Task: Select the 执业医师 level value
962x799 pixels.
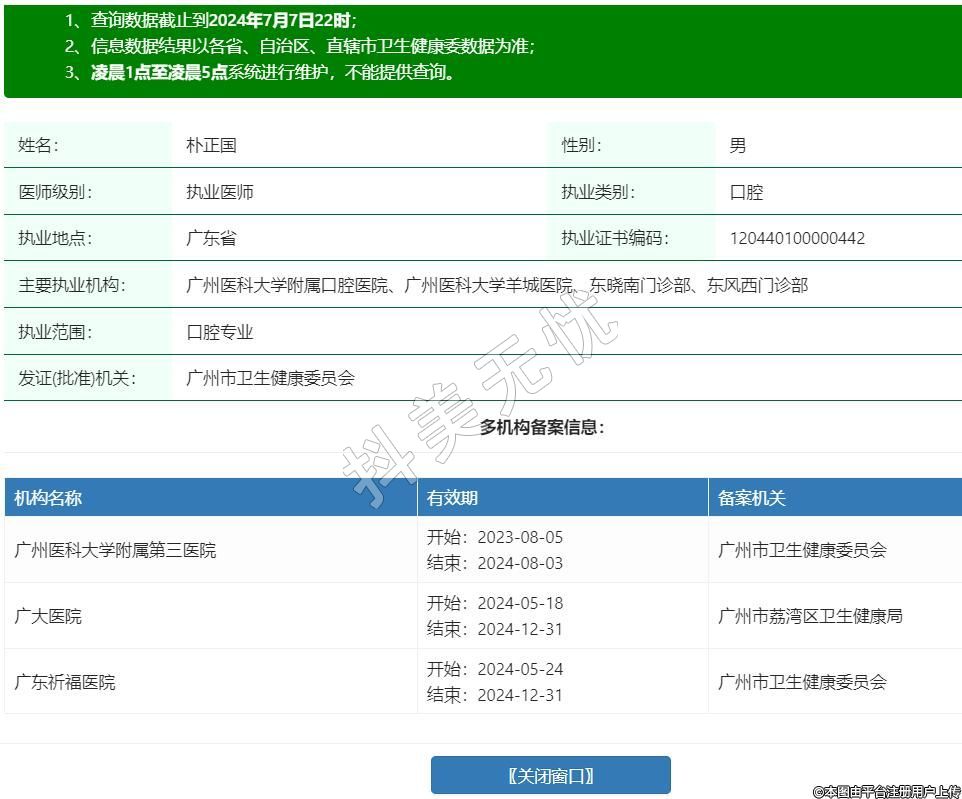Action: tap(220, 192)
